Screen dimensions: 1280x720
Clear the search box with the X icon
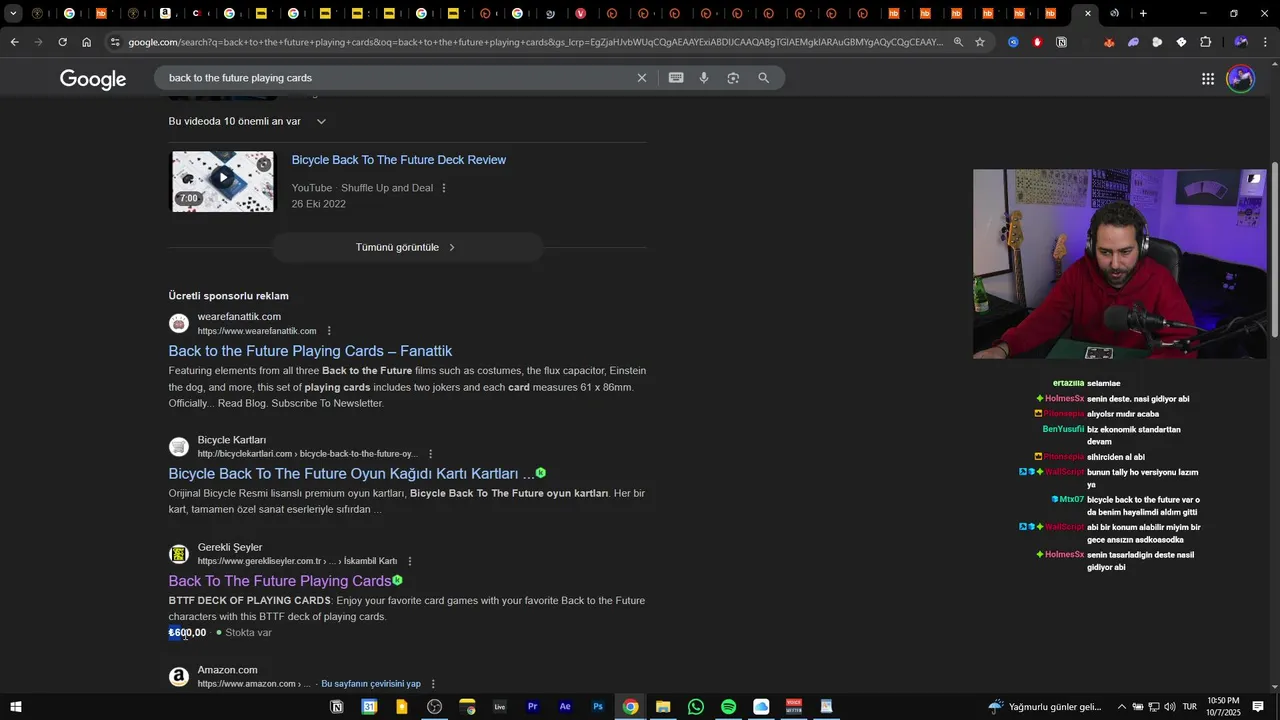pyautogui.click(x=642, y=78)
